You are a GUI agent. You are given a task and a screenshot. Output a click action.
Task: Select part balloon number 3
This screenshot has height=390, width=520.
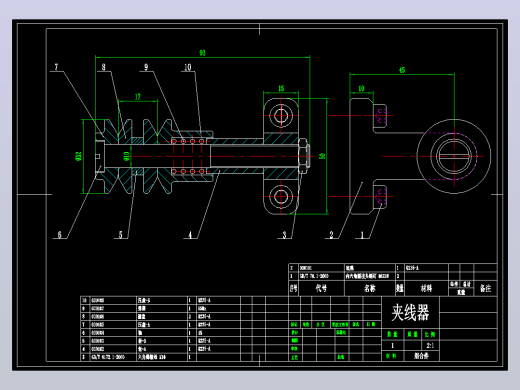click(x=284, y=235)
